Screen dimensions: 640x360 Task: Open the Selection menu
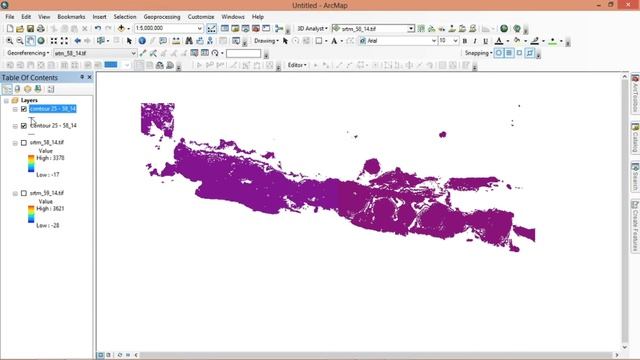coord(125,17)
